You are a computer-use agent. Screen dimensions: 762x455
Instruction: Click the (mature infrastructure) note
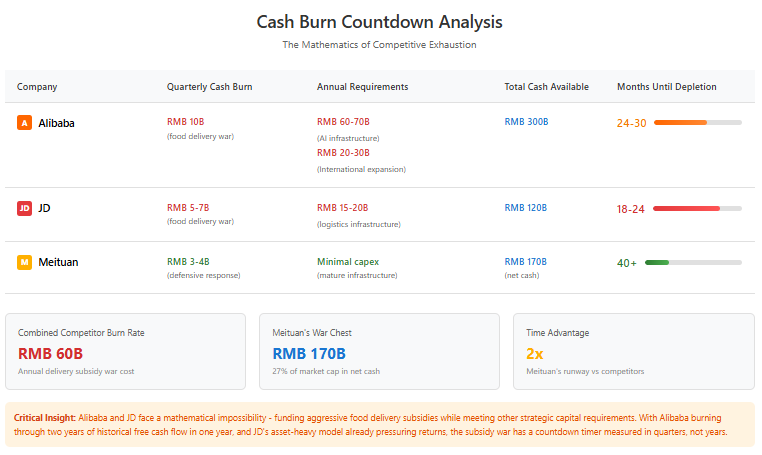pos(357,275)
